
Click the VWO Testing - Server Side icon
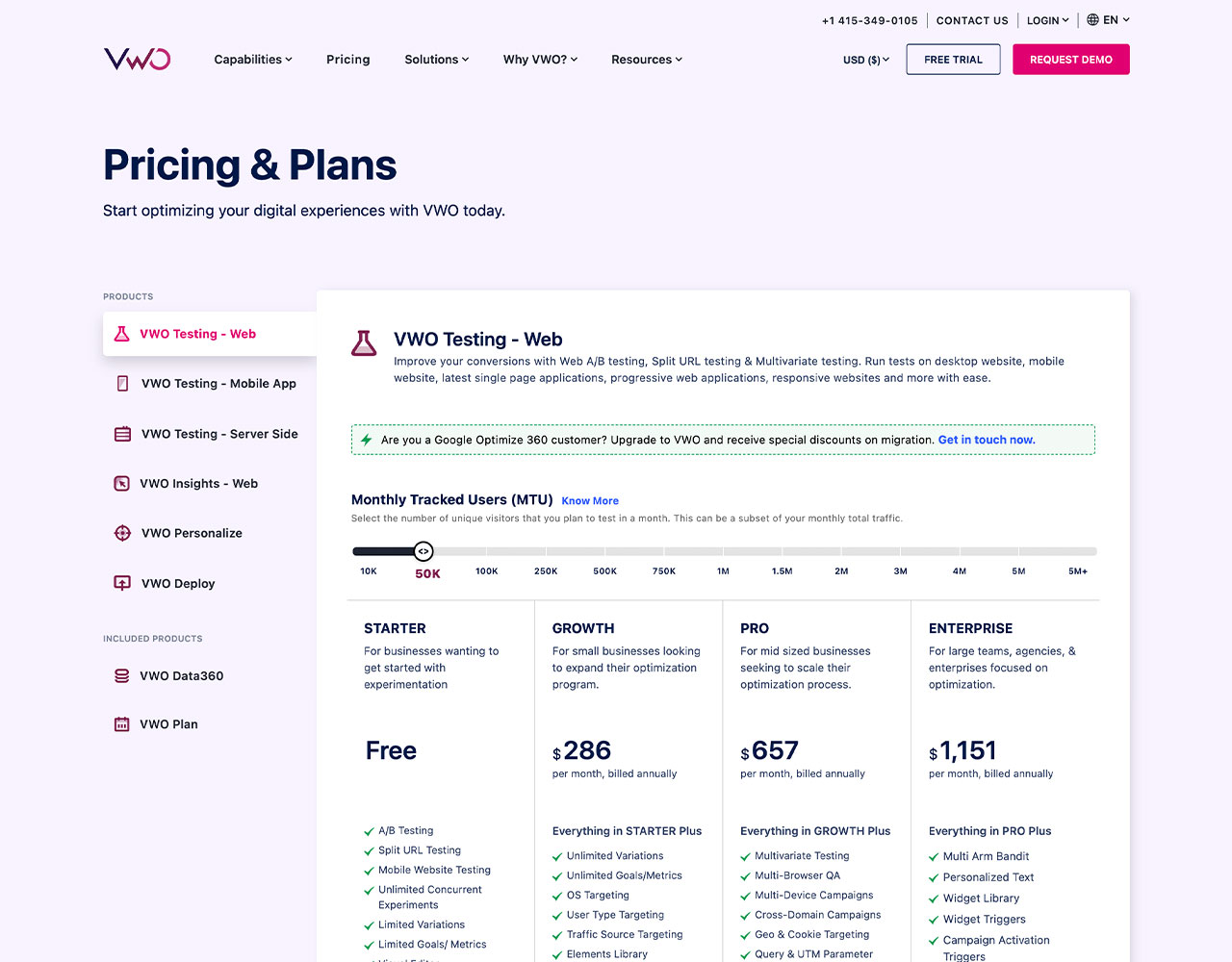(x=122, y=434)
